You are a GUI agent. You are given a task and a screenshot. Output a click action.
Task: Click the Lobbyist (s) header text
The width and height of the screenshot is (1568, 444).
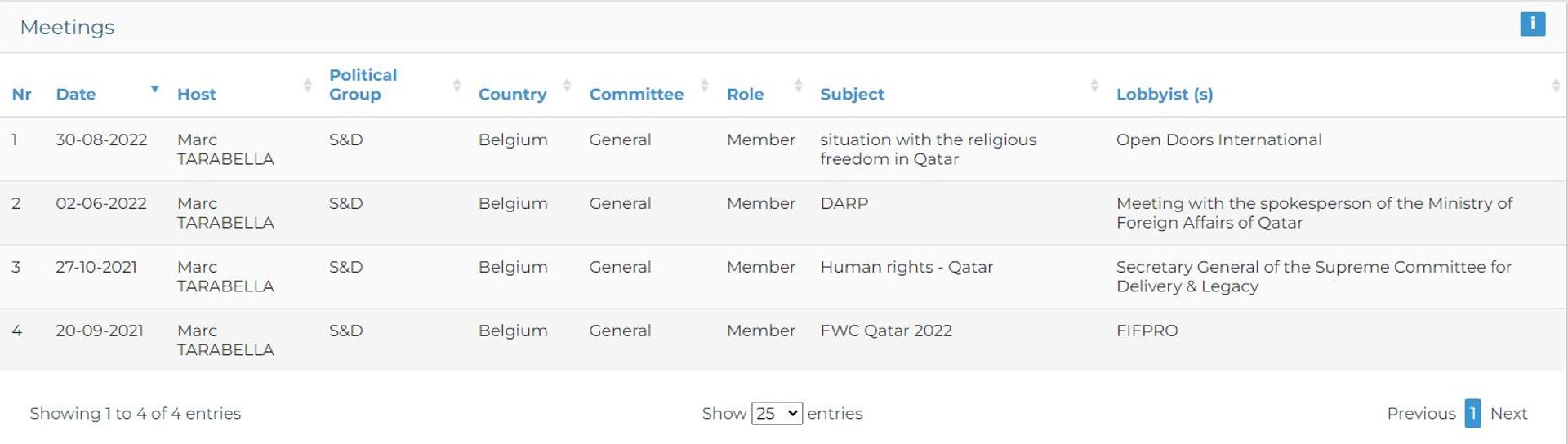point(1165,94)
